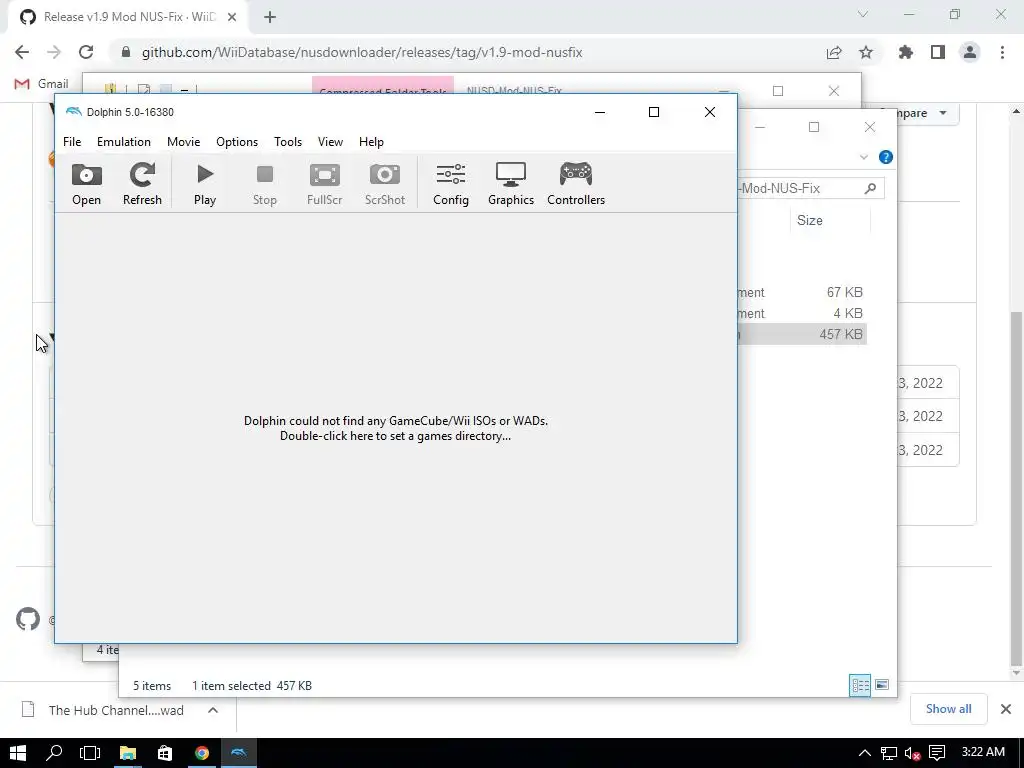Share this page from Chrome's address bar
The height and width of the screenshot is (768, 1024).
pos(834,52)
